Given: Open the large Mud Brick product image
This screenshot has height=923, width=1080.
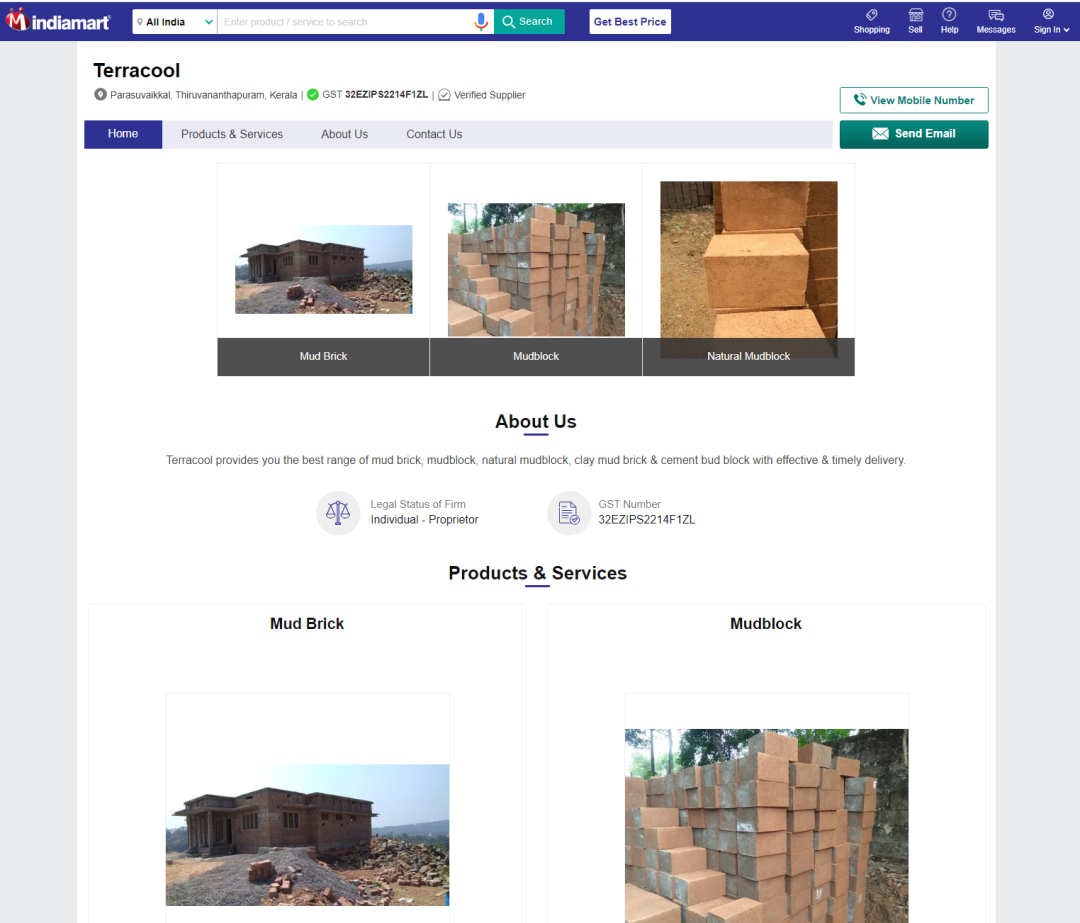Looking at the screenshot, I should coord(307,835).
